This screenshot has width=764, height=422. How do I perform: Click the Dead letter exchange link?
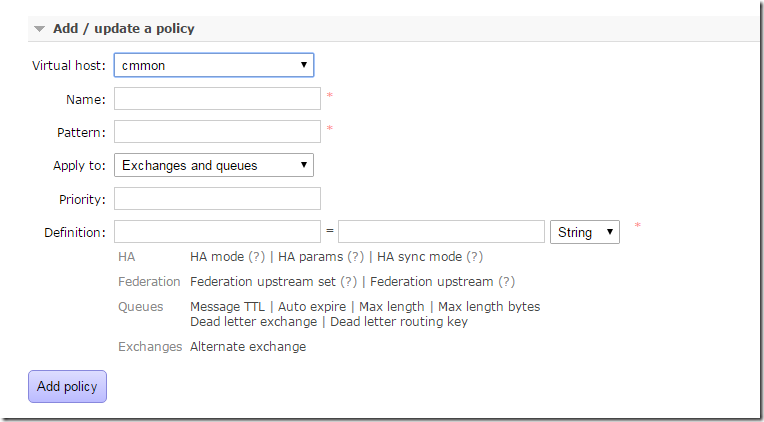tap(253, 322)
